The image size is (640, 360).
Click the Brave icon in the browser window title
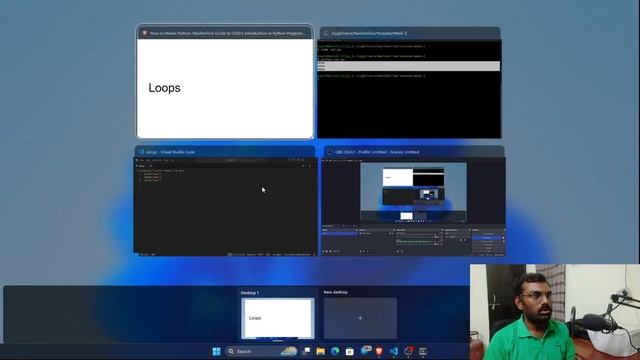coord(144,33)
